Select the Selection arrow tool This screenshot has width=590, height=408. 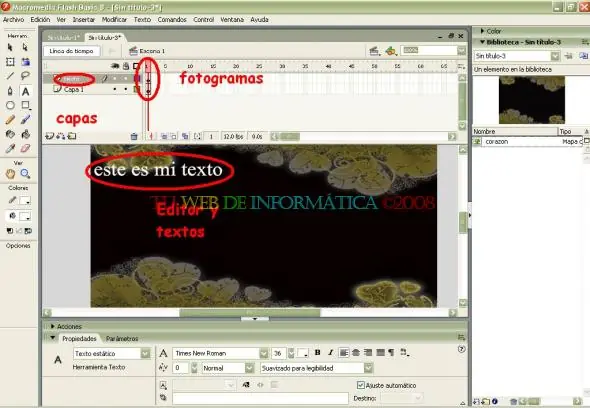click(x=10, y=47)
